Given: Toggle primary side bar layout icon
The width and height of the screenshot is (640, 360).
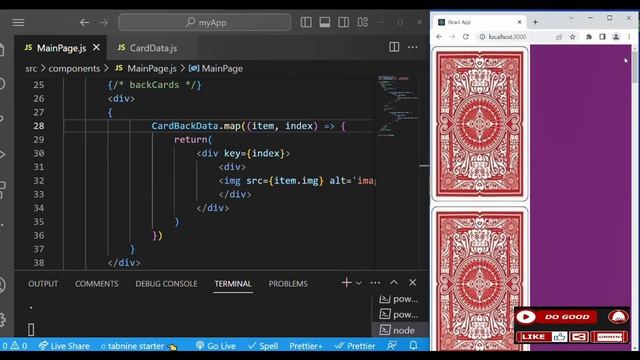Looking at the screenshot, I should [306, 22].
